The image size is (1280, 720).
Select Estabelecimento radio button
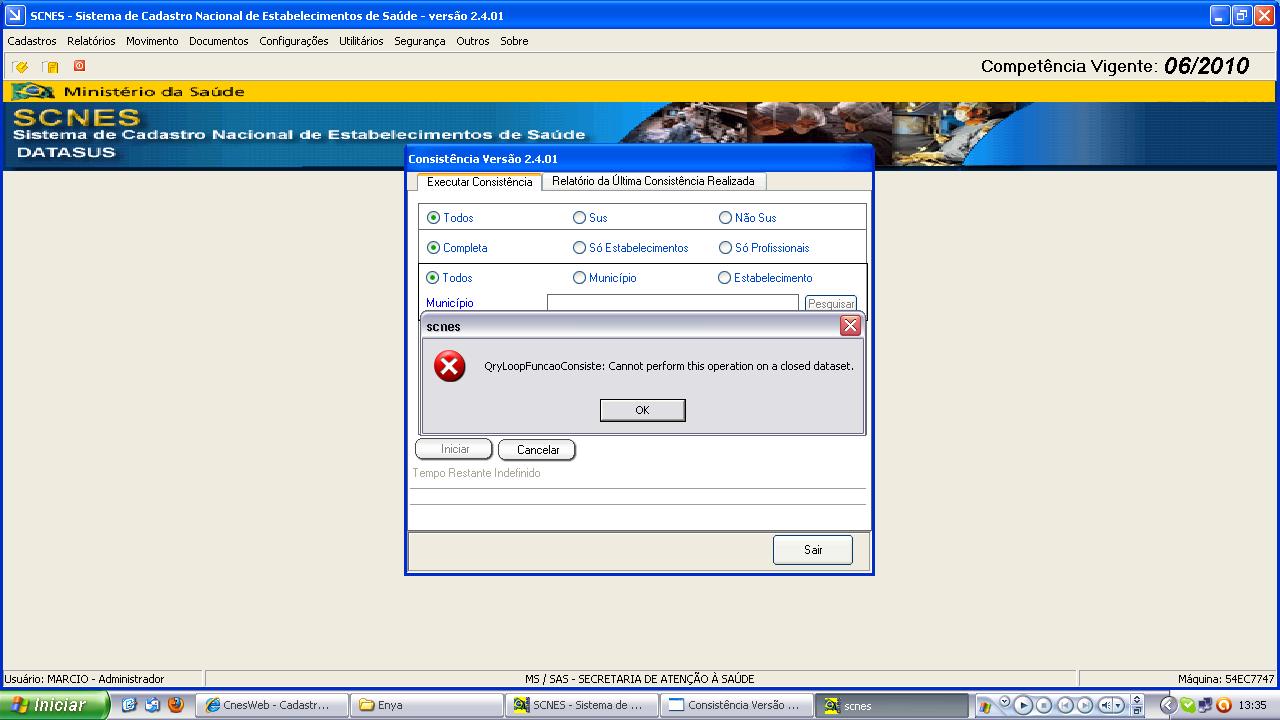pos(724,278)
